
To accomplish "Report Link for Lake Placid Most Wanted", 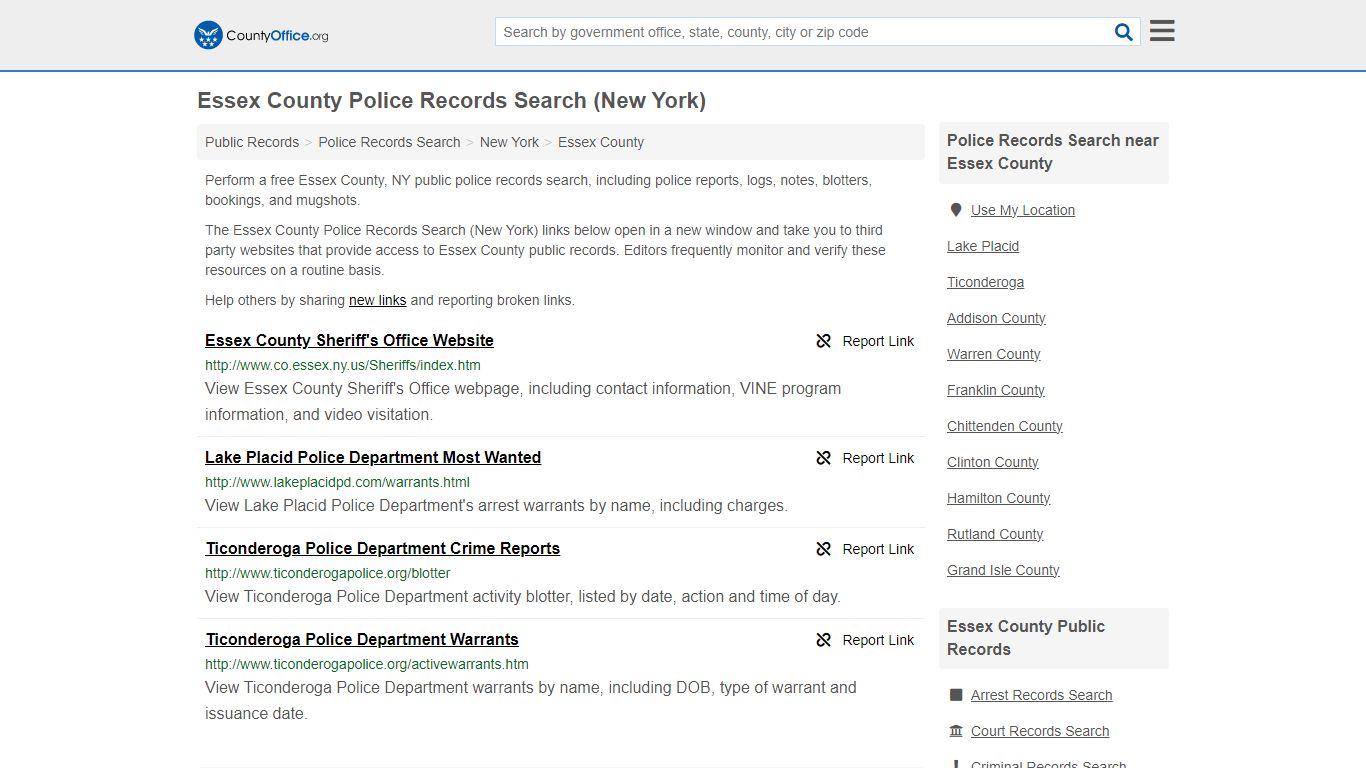I will (878, 458).
